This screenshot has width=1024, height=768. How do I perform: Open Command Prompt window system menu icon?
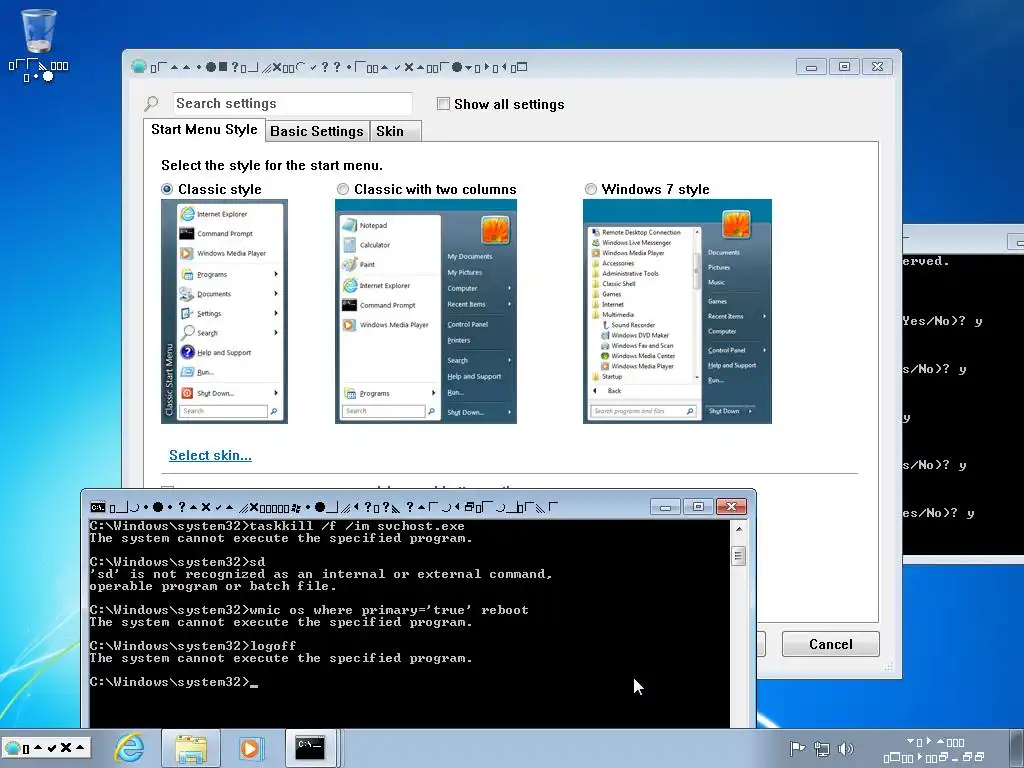coord(97,507)
